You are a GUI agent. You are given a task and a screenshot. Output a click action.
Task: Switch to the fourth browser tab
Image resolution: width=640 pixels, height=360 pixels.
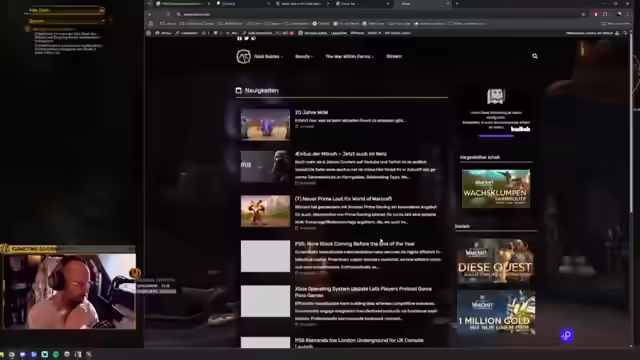[362, 4]
